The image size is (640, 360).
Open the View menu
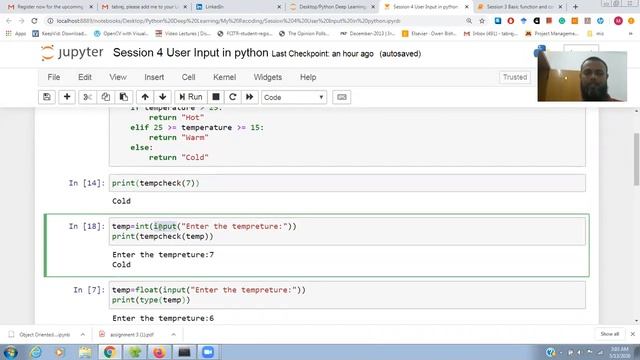tap(118, 77)
